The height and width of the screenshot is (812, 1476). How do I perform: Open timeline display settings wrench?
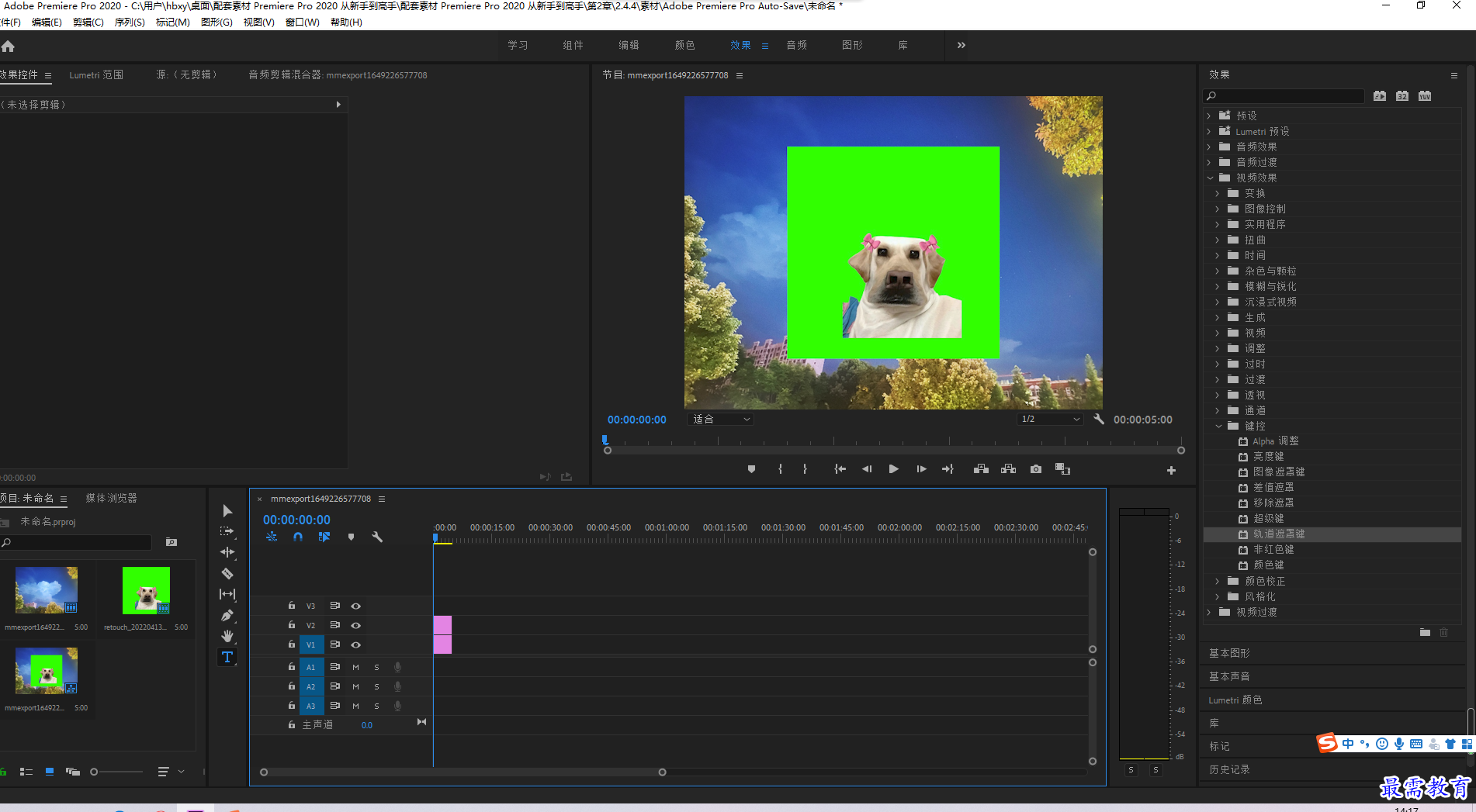coord(377,537)
